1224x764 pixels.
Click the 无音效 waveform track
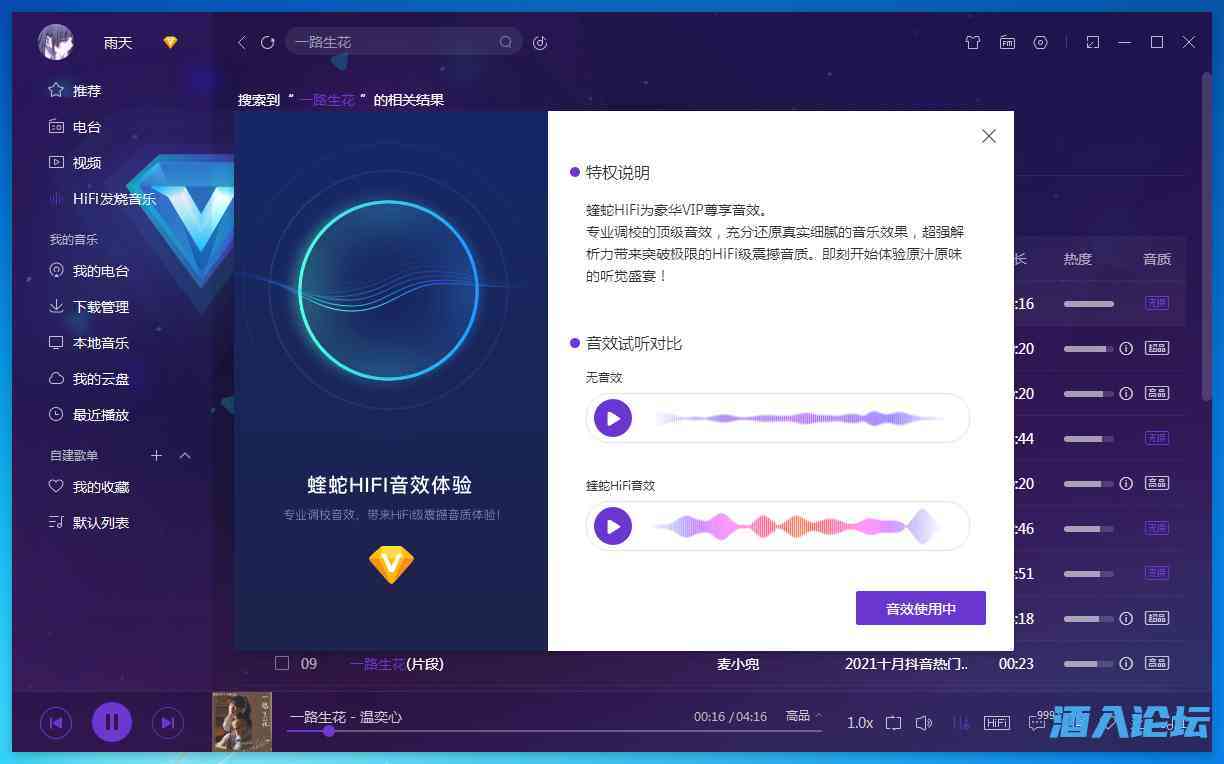tap(800, 418)
